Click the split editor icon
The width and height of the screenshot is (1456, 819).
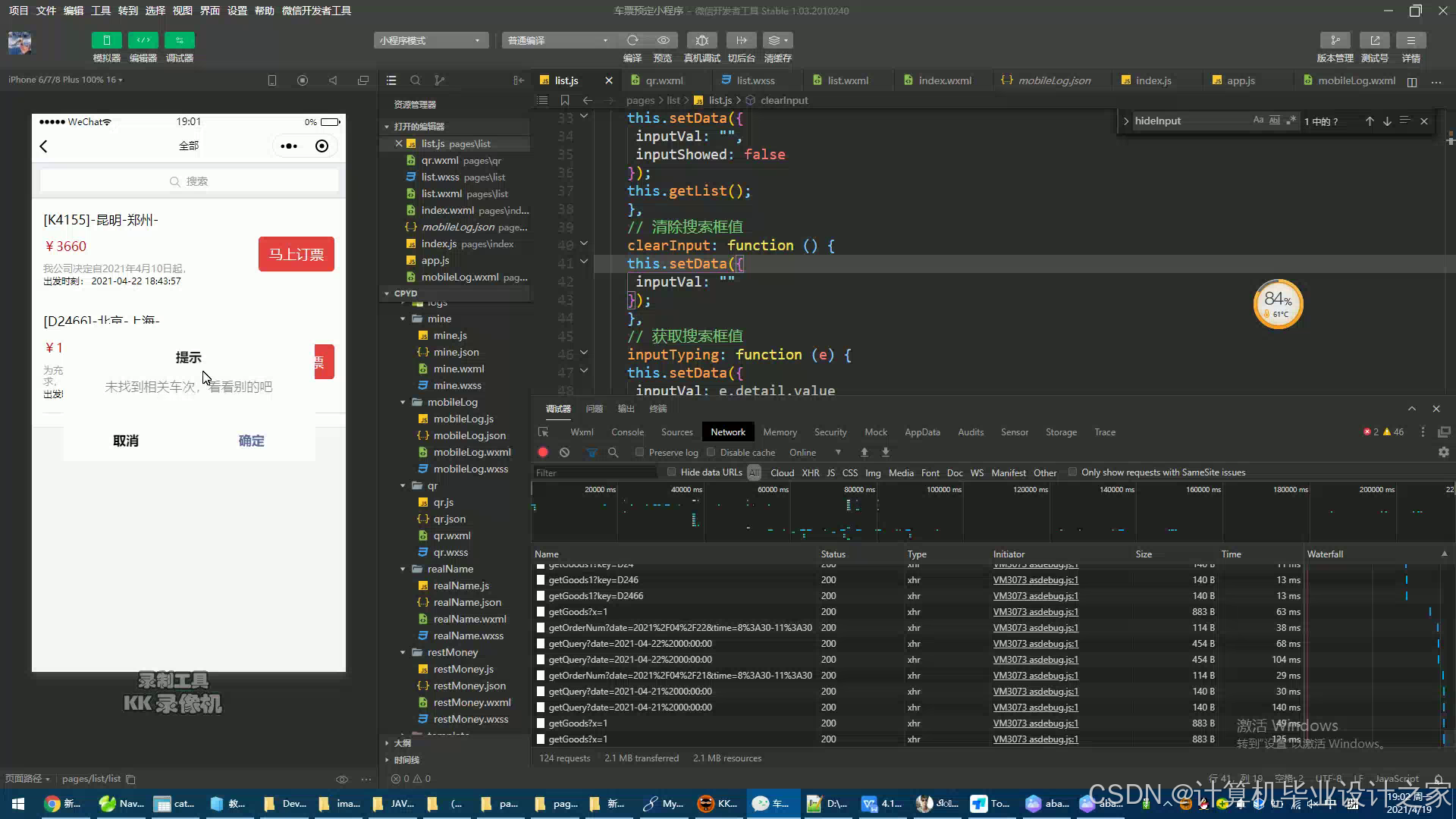tap(1412, 81)
